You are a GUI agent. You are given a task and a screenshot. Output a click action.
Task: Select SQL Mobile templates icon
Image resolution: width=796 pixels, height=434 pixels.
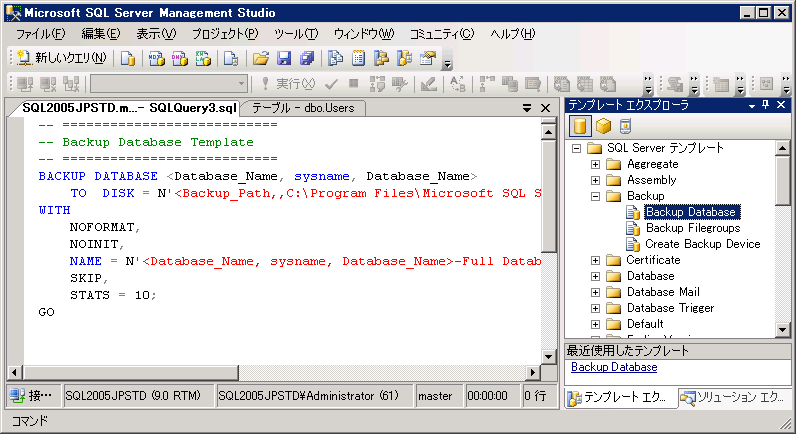pos(625,126)
